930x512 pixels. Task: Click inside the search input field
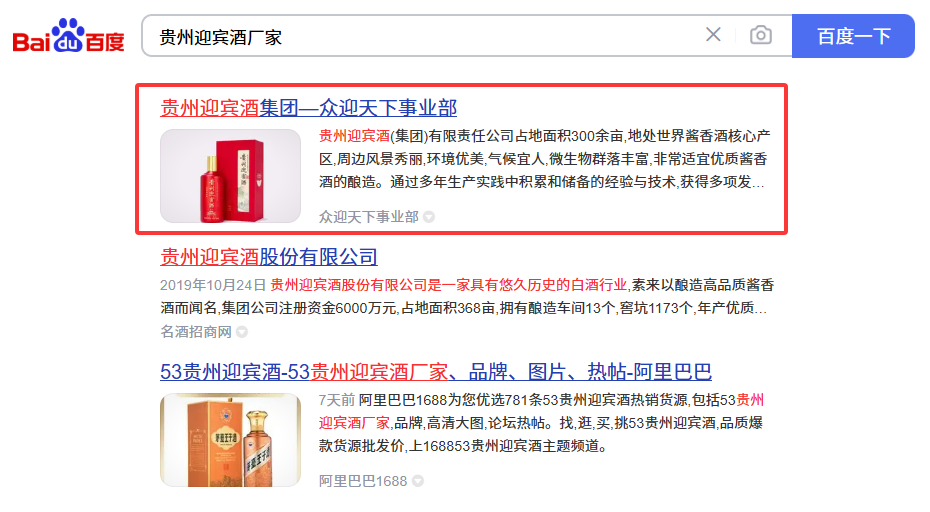421,36
